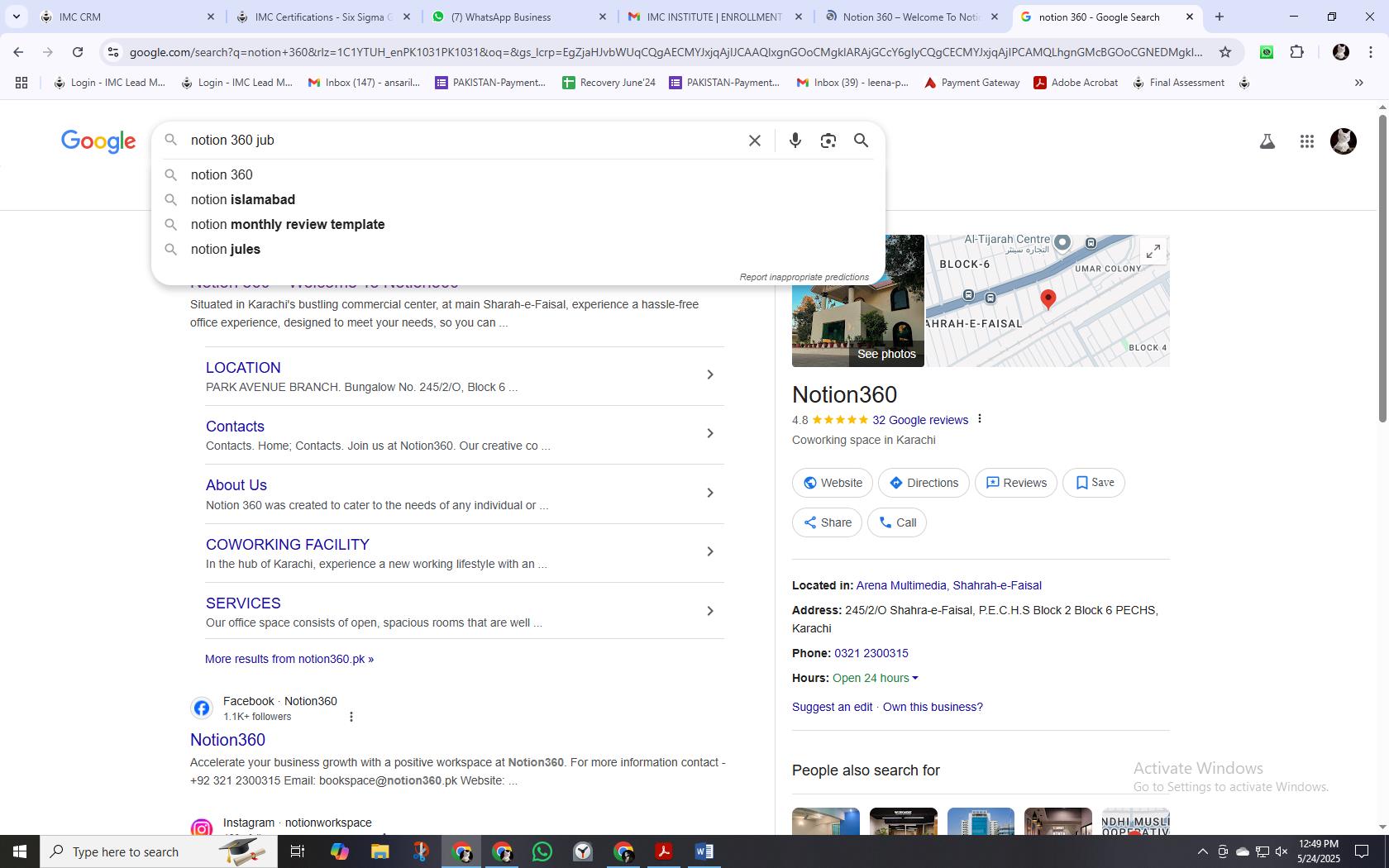The height and width of the screenshot is (868, 1389).
Task: Open WhatsApp in the taskbar
Action: pos(542,851)
